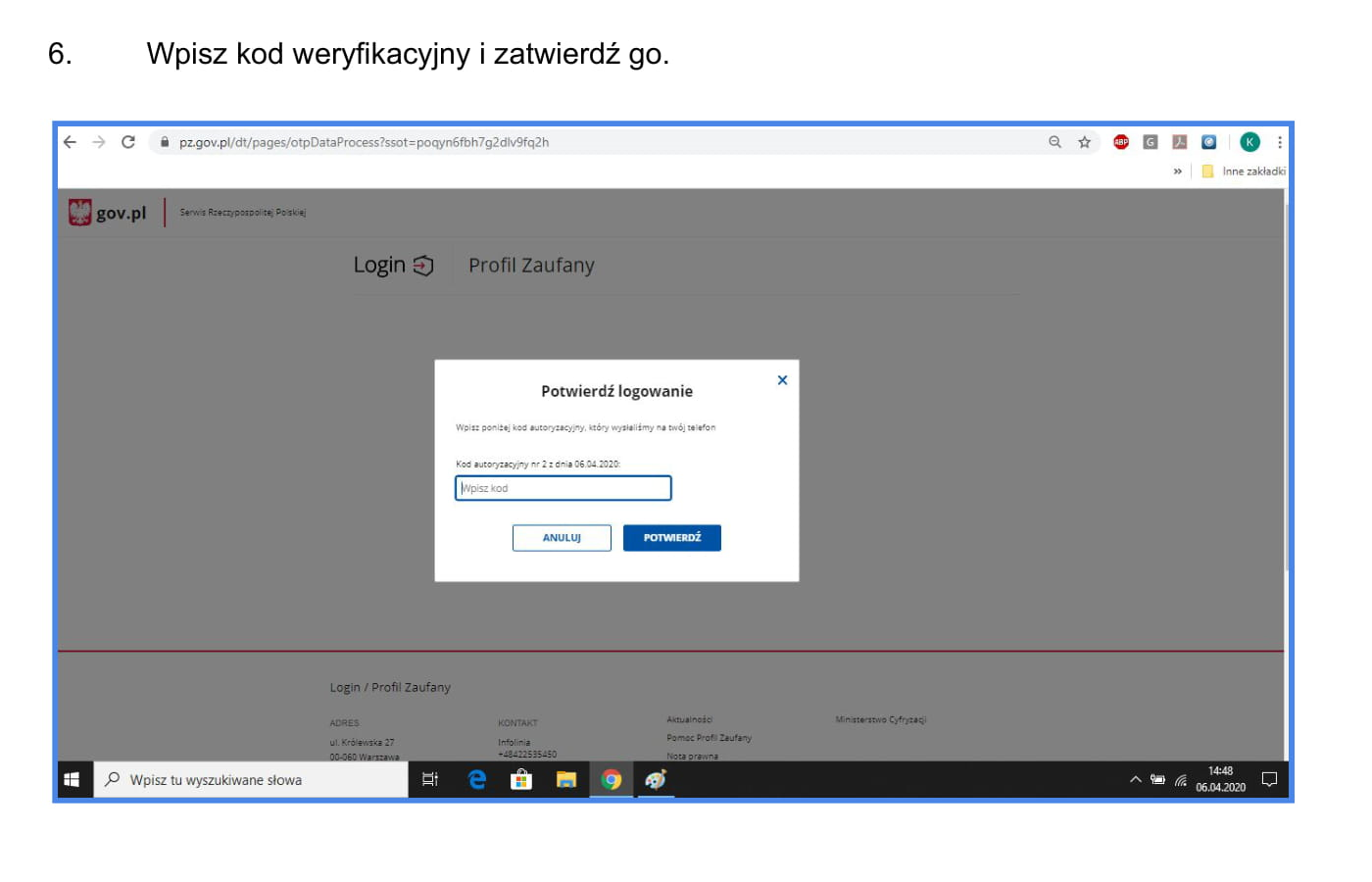Click the Windows taskbar search box

click(251, 780)
